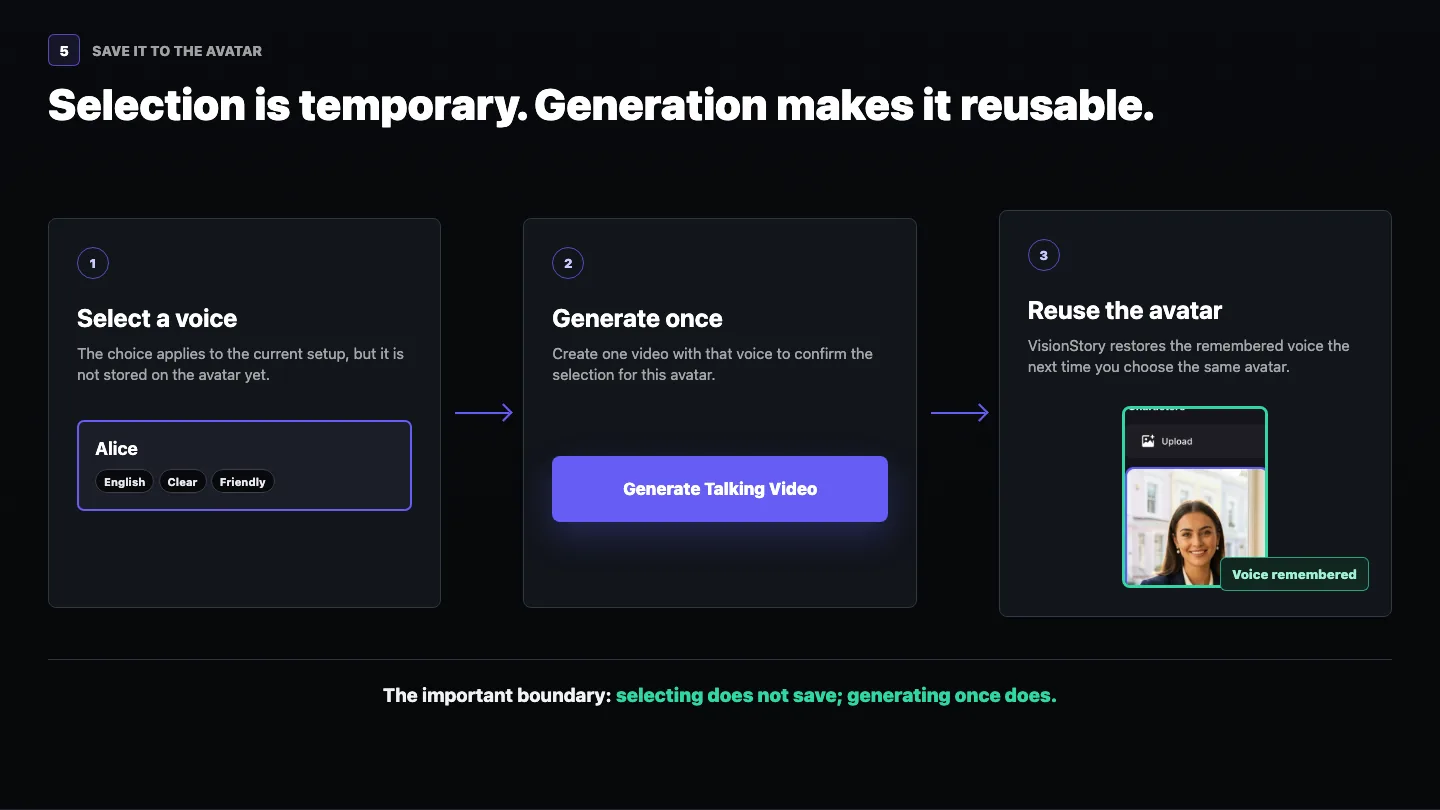
Task: Click the circled number 3 icon
Action: point(1044,255)
